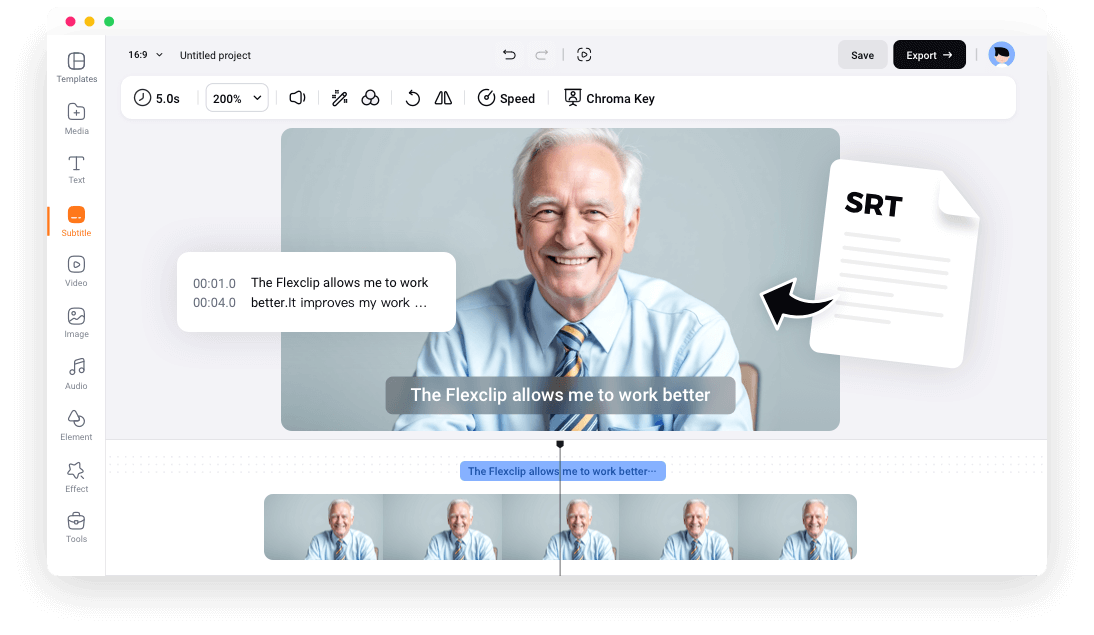This screenshot has width=1094, height=635.
Task: Open the color filters icon
Action: coord(371,98)
